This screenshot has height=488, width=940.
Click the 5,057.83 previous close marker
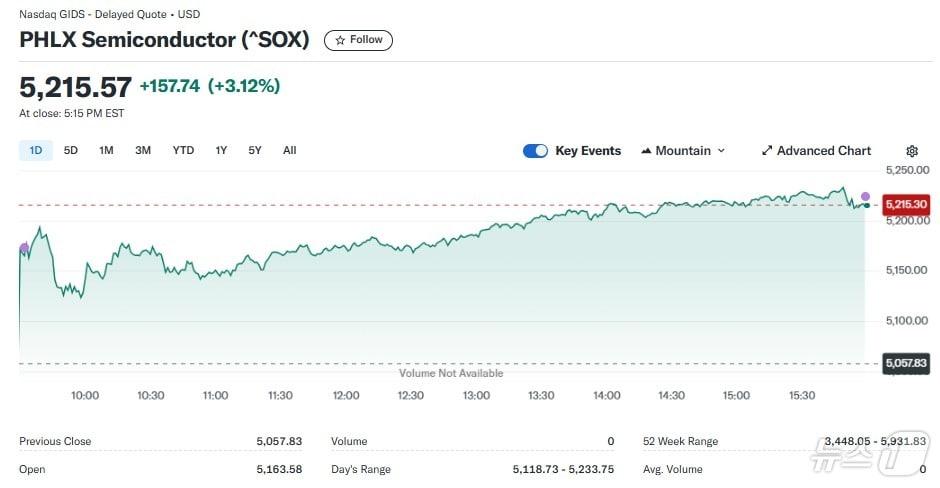coord(905,363)
